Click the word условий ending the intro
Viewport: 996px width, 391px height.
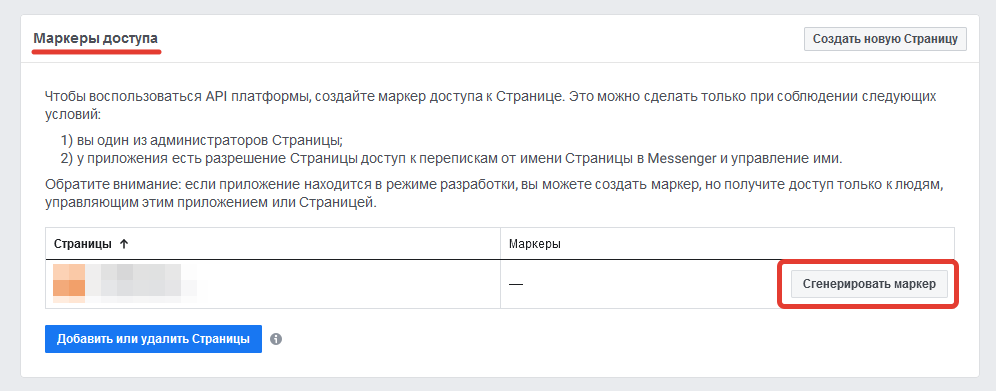pyautogui.click(x=73, y=116)
